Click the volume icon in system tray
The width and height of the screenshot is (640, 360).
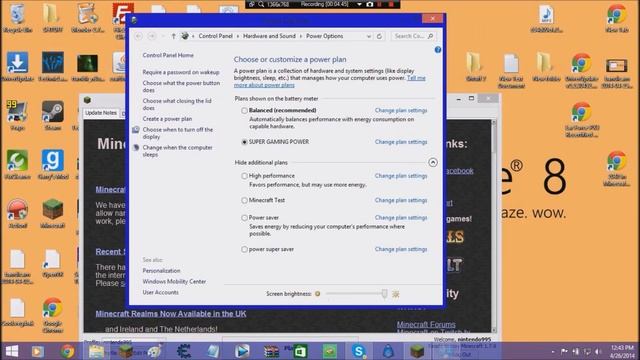coord(598,351)
